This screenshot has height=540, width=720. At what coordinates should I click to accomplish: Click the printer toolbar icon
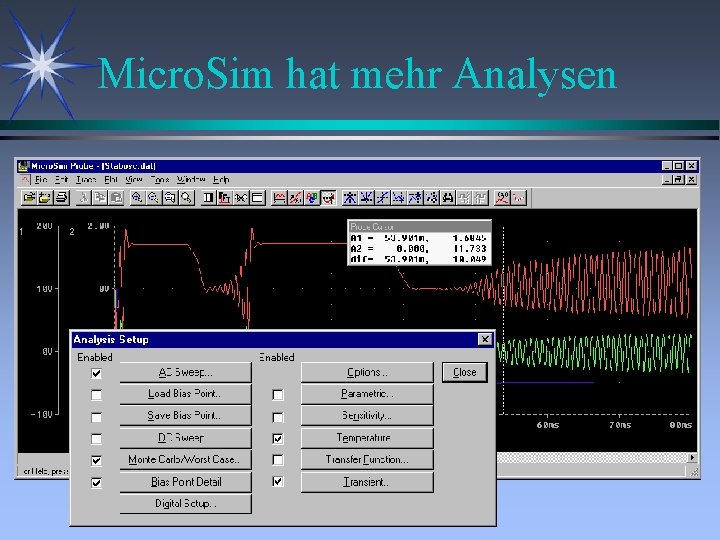62,198
